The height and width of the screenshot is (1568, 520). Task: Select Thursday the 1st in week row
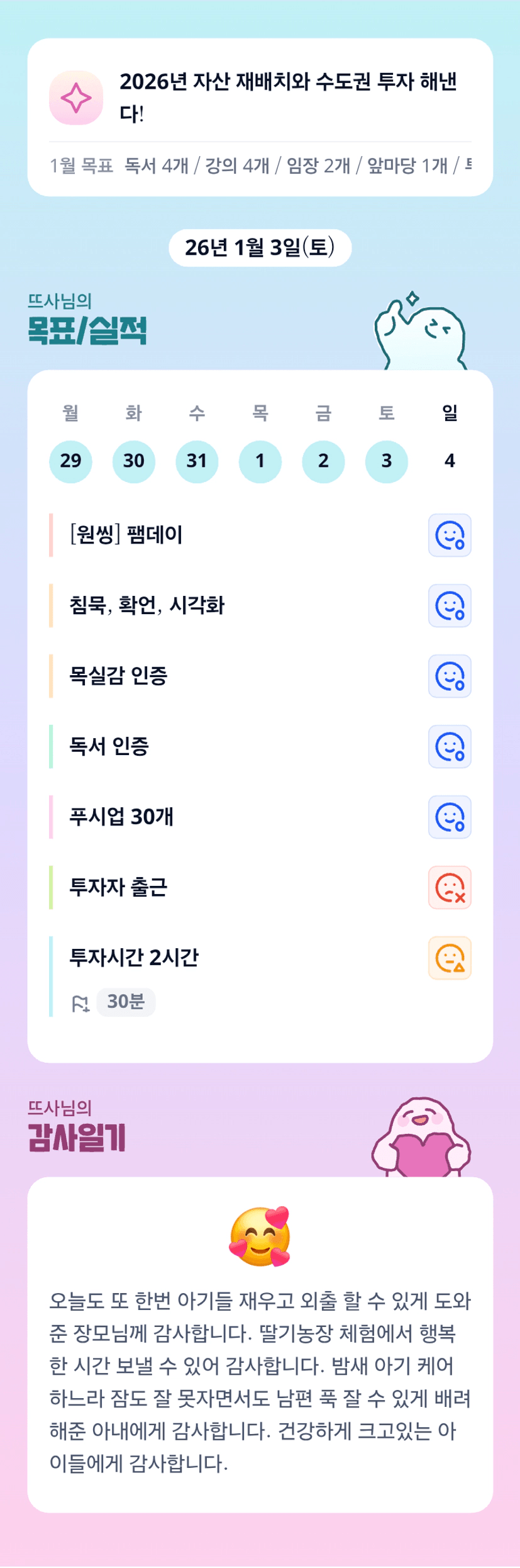pos(260,461)
